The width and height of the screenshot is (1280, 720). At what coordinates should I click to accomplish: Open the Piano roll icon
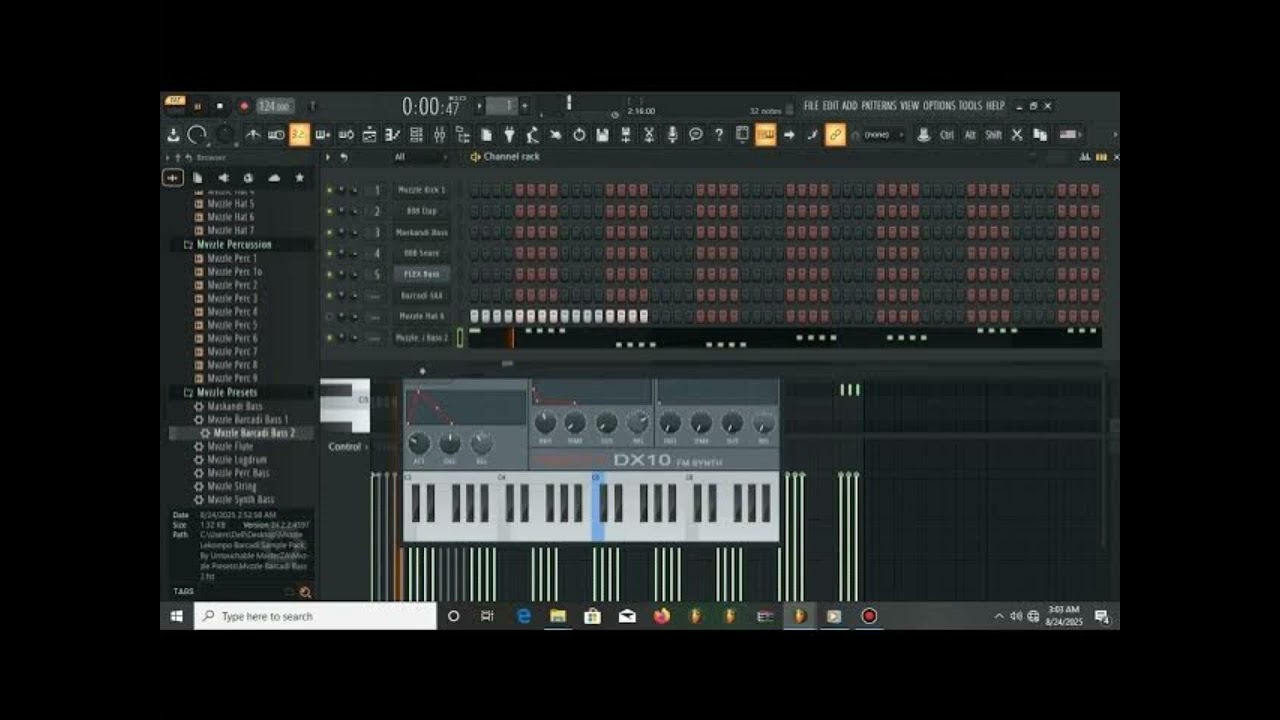[x=392, y=134]
